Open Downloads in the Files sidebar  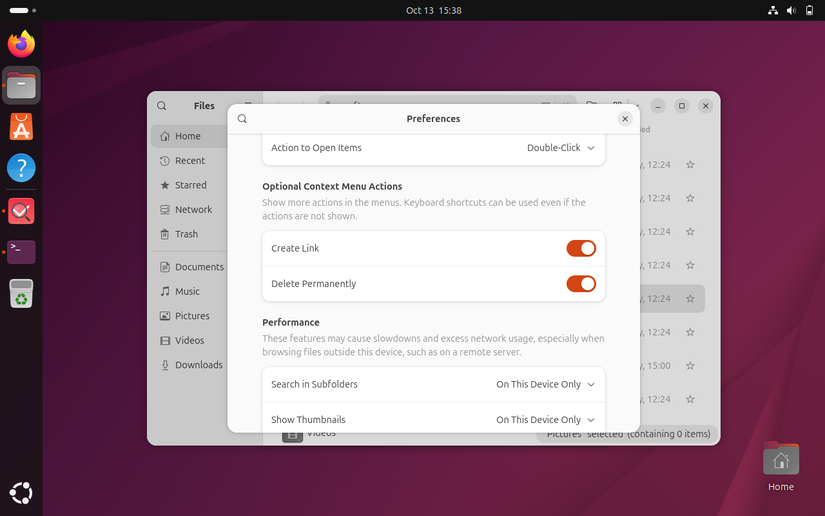pos(190,365)
